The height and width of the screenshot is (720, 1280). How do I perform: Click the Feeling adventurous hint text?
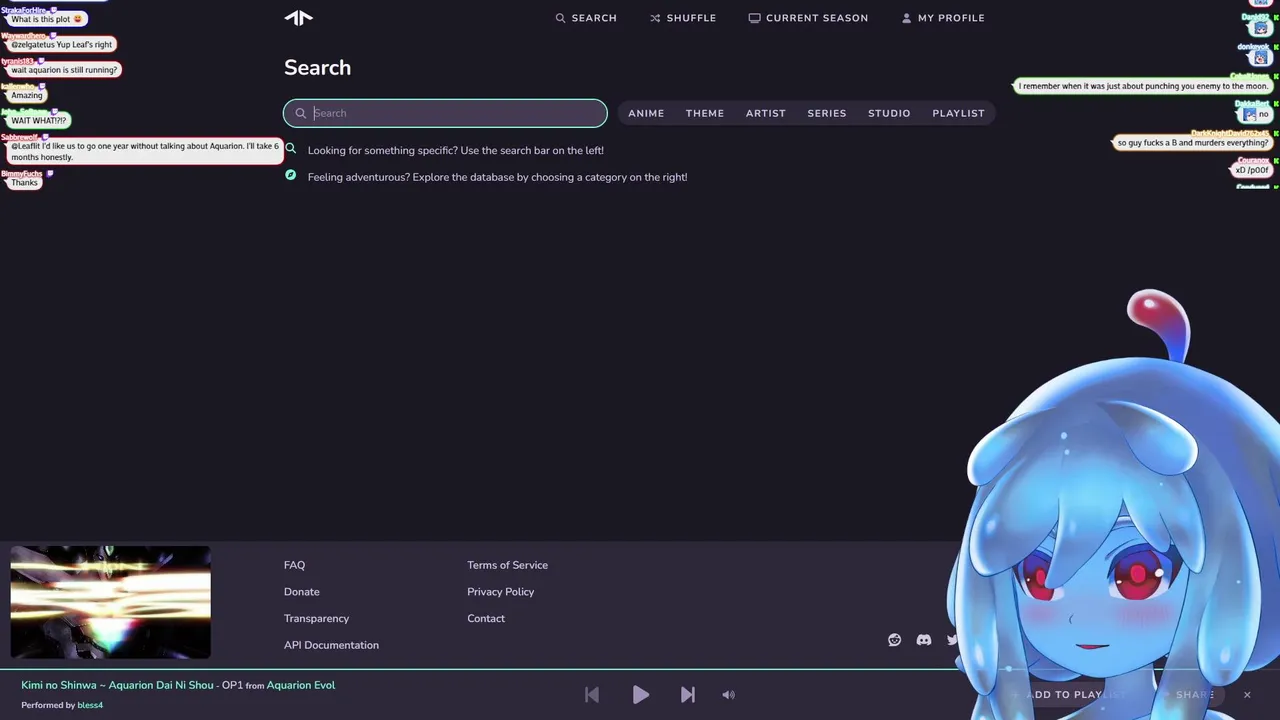pyautogui.click(x=498, y=177)
